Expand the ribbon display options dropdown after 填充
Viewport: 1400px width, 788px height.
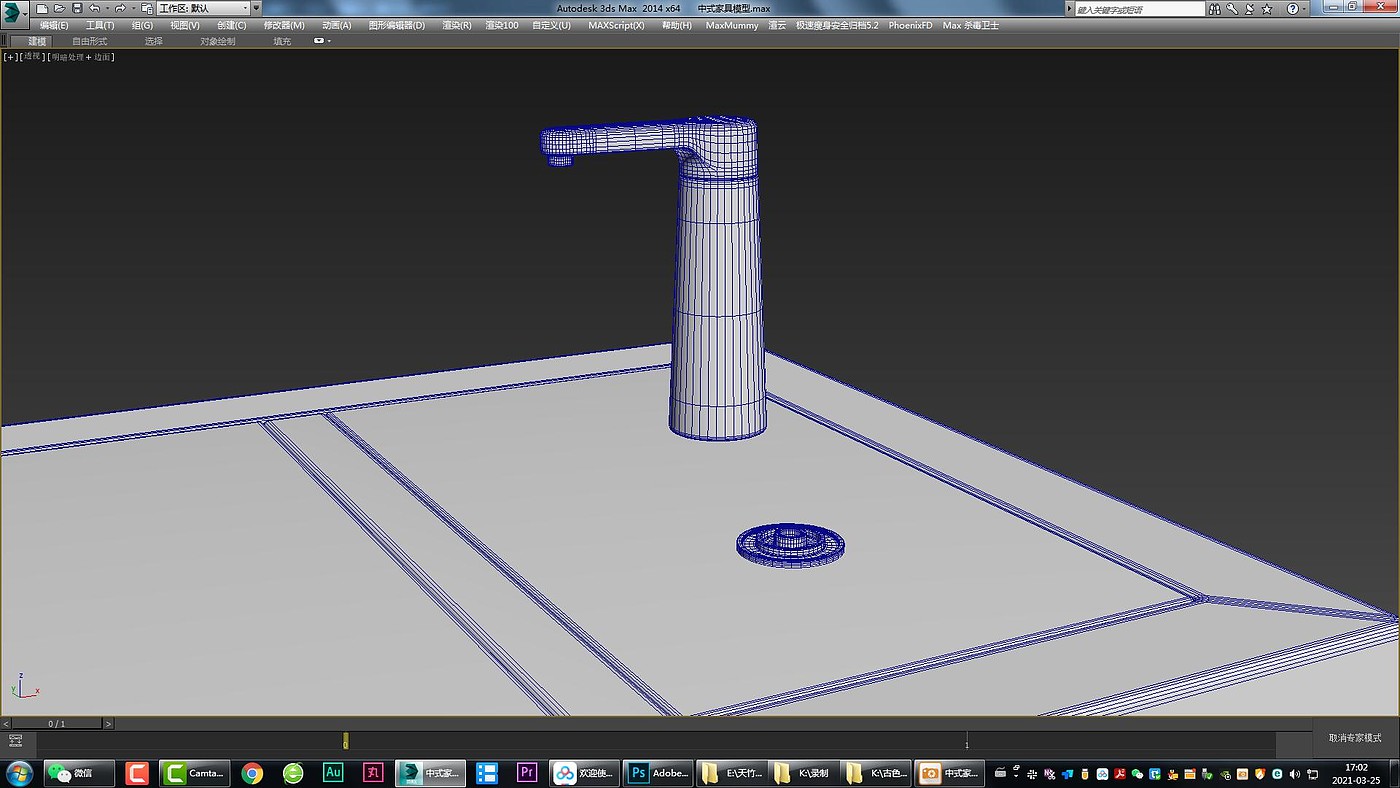(x=323, y=41)
